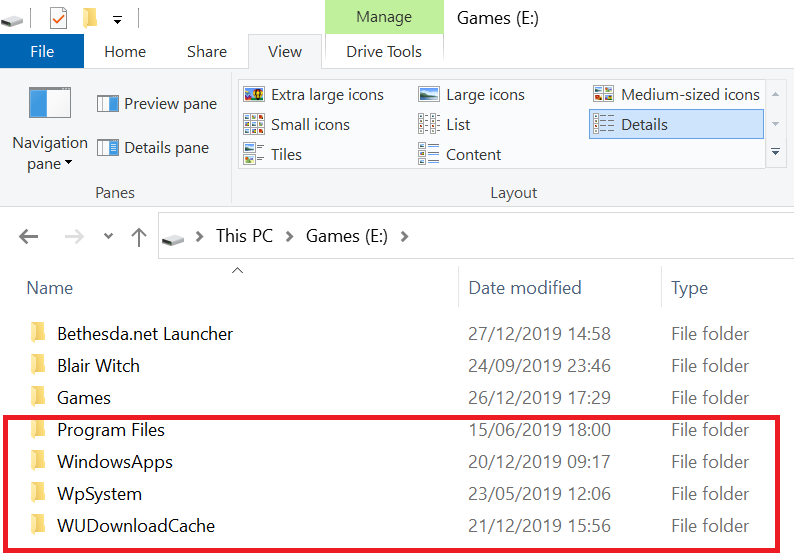Select the WpSystem folder
The width and height of the screenshot is (794, 557).
[99, 494]
